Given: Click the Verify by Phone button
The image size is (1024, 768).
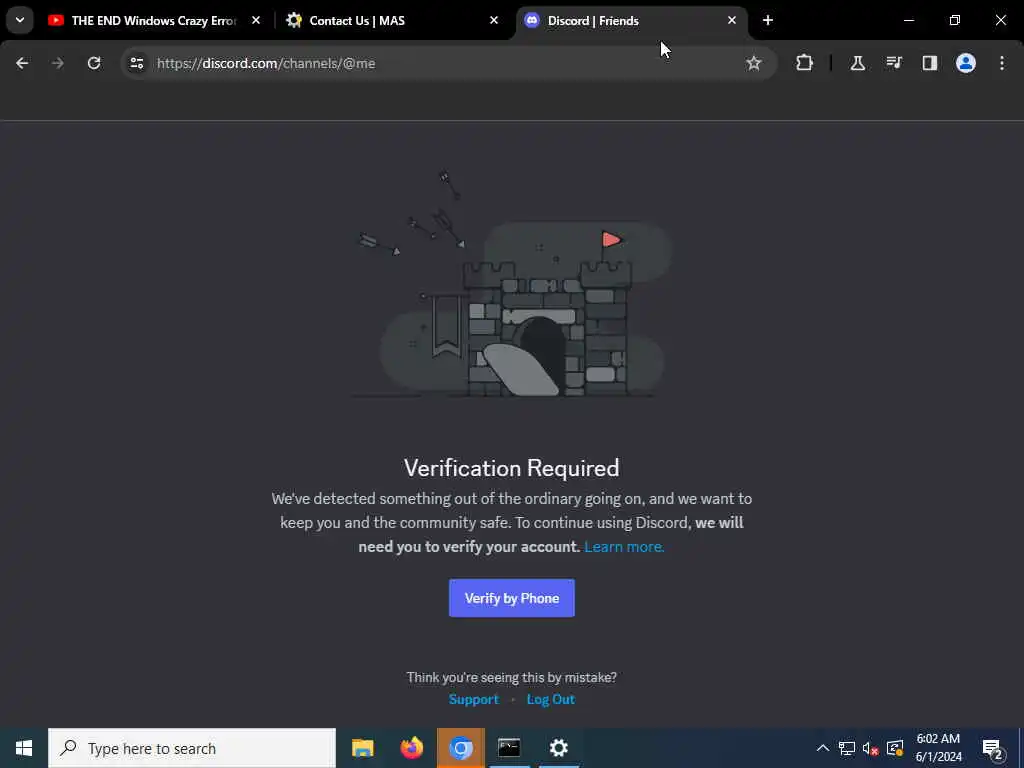Looking at the screenshot, I should [511, 598].
